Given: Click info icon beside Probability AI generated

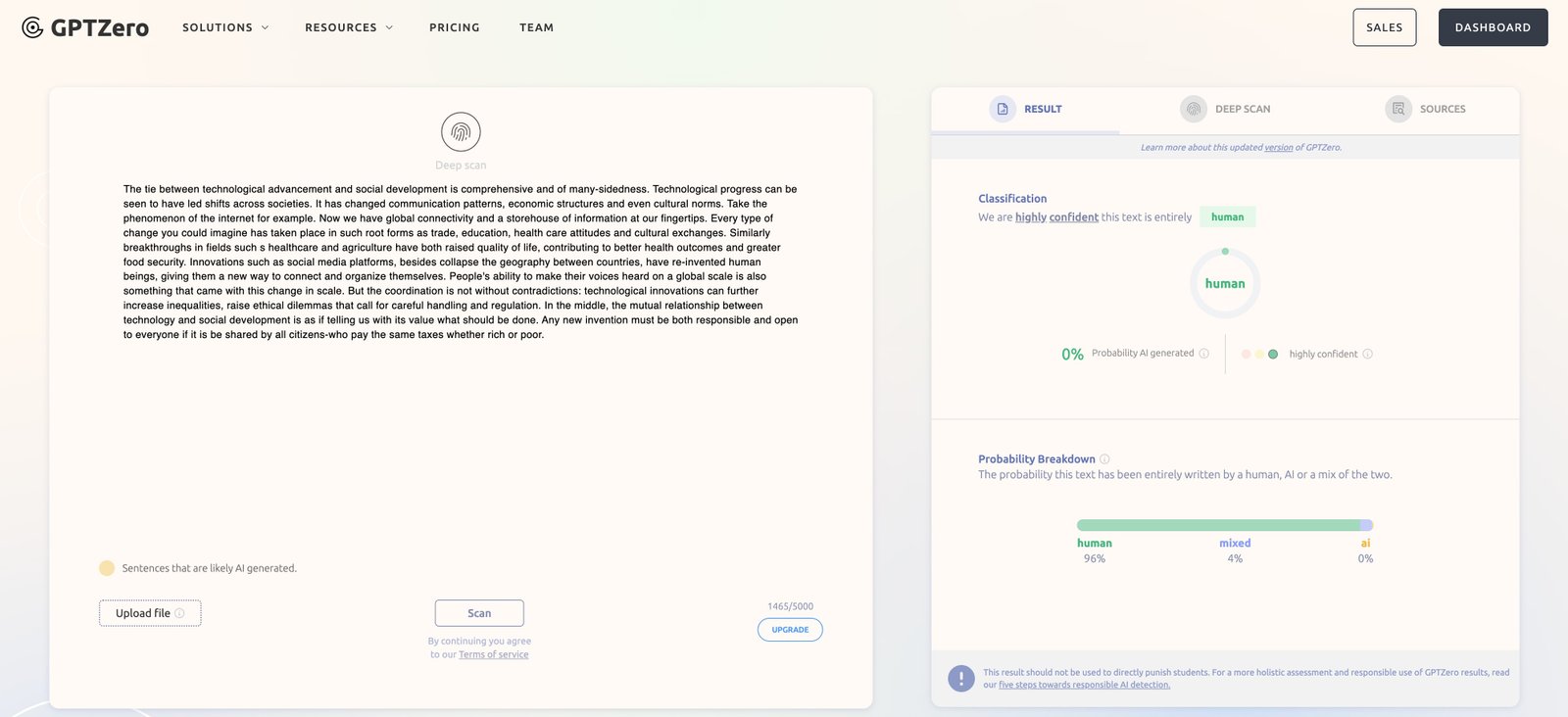Looking at the screenshot, I should point(1204,354).
